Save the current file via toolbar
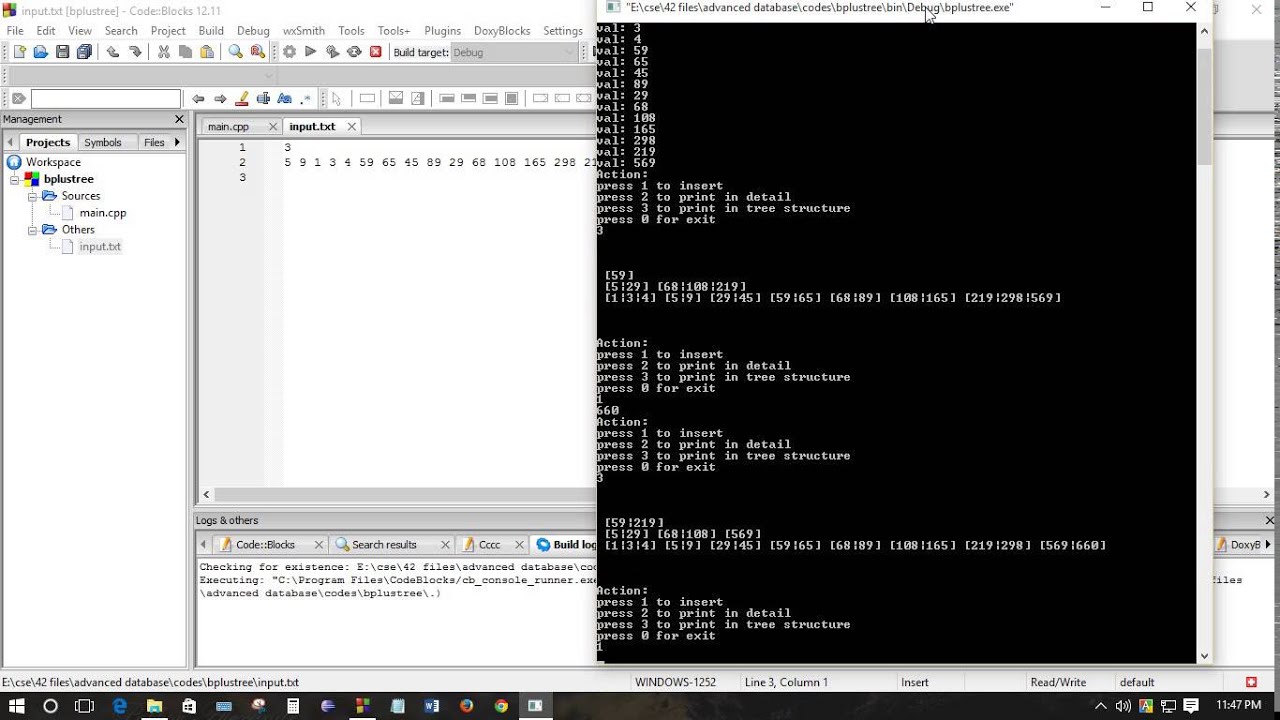This screenshot has width=1280, height=720. click(63, 52)
